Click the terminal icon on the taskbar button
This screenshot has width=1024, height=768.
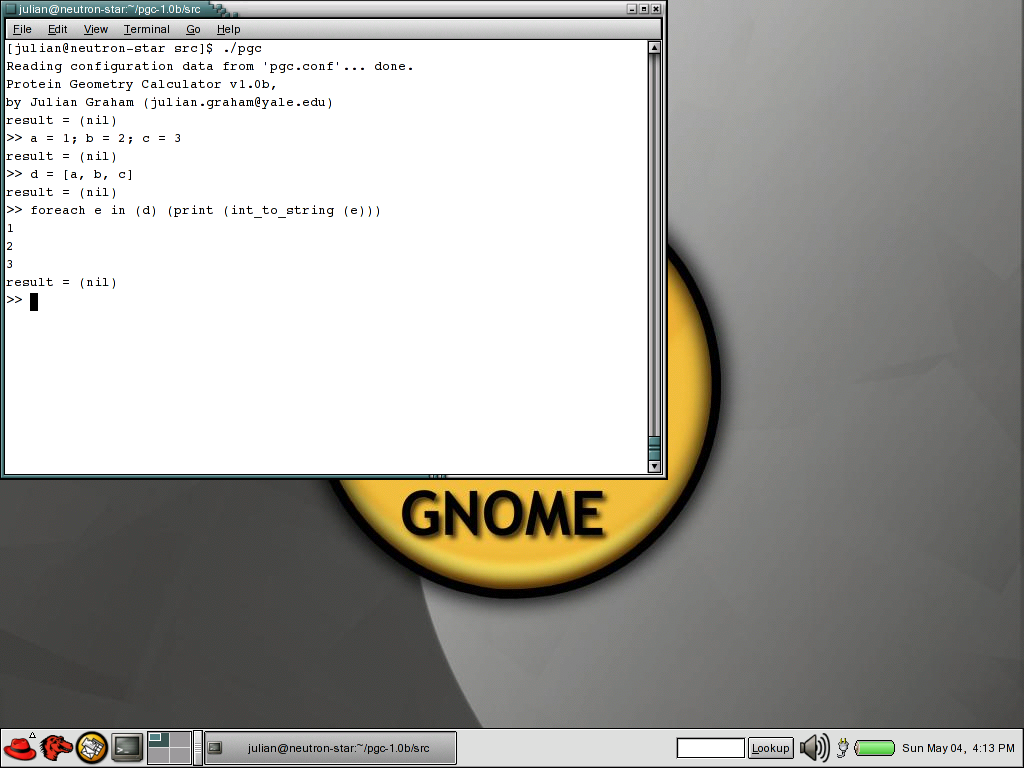(x=215, y=748)
